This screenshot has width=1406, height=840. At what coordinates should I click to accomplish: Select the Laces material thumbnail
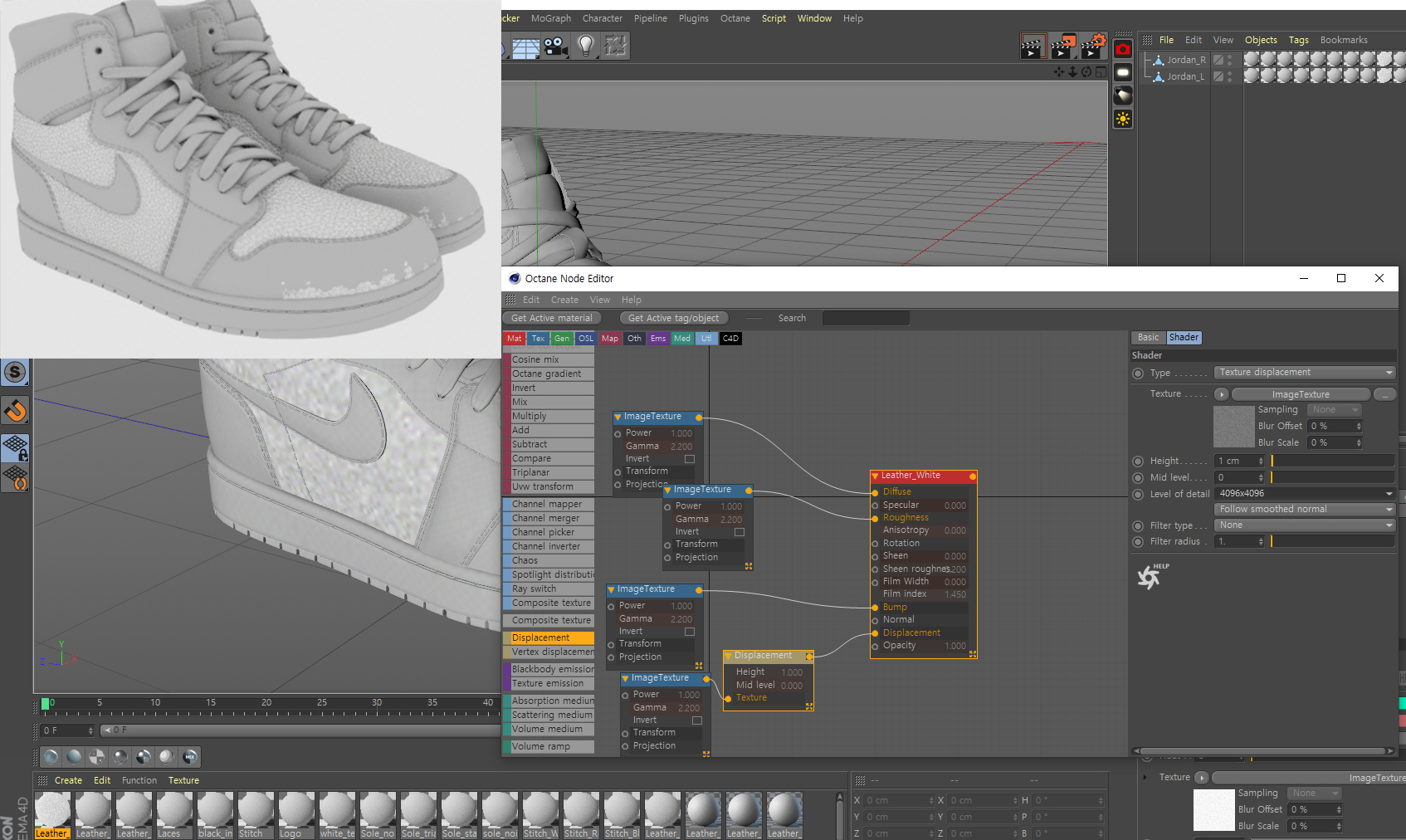coord(174,815)
